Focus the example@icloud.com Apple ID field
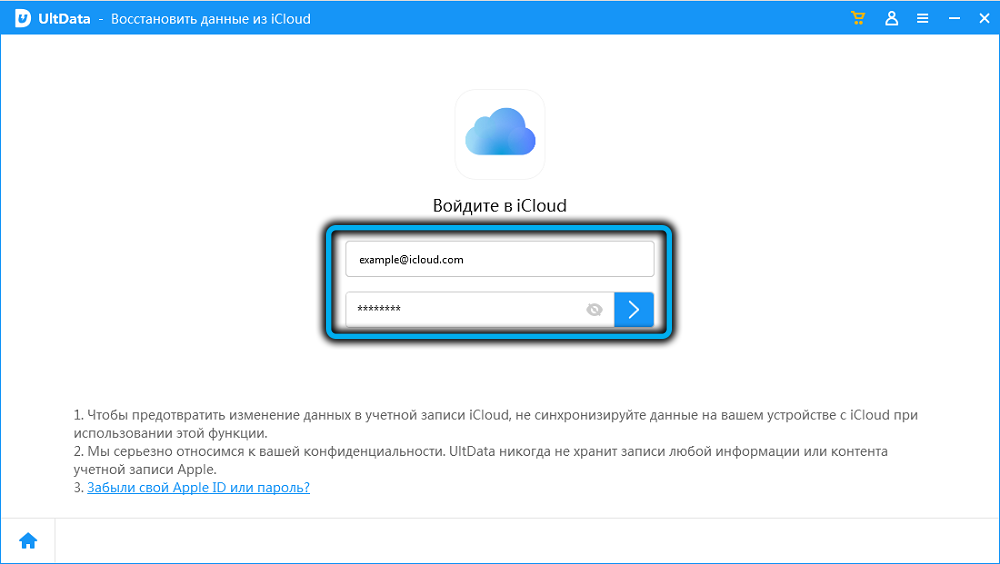The height and width of the screenshot is (564, 1000). tap(499, 259)
